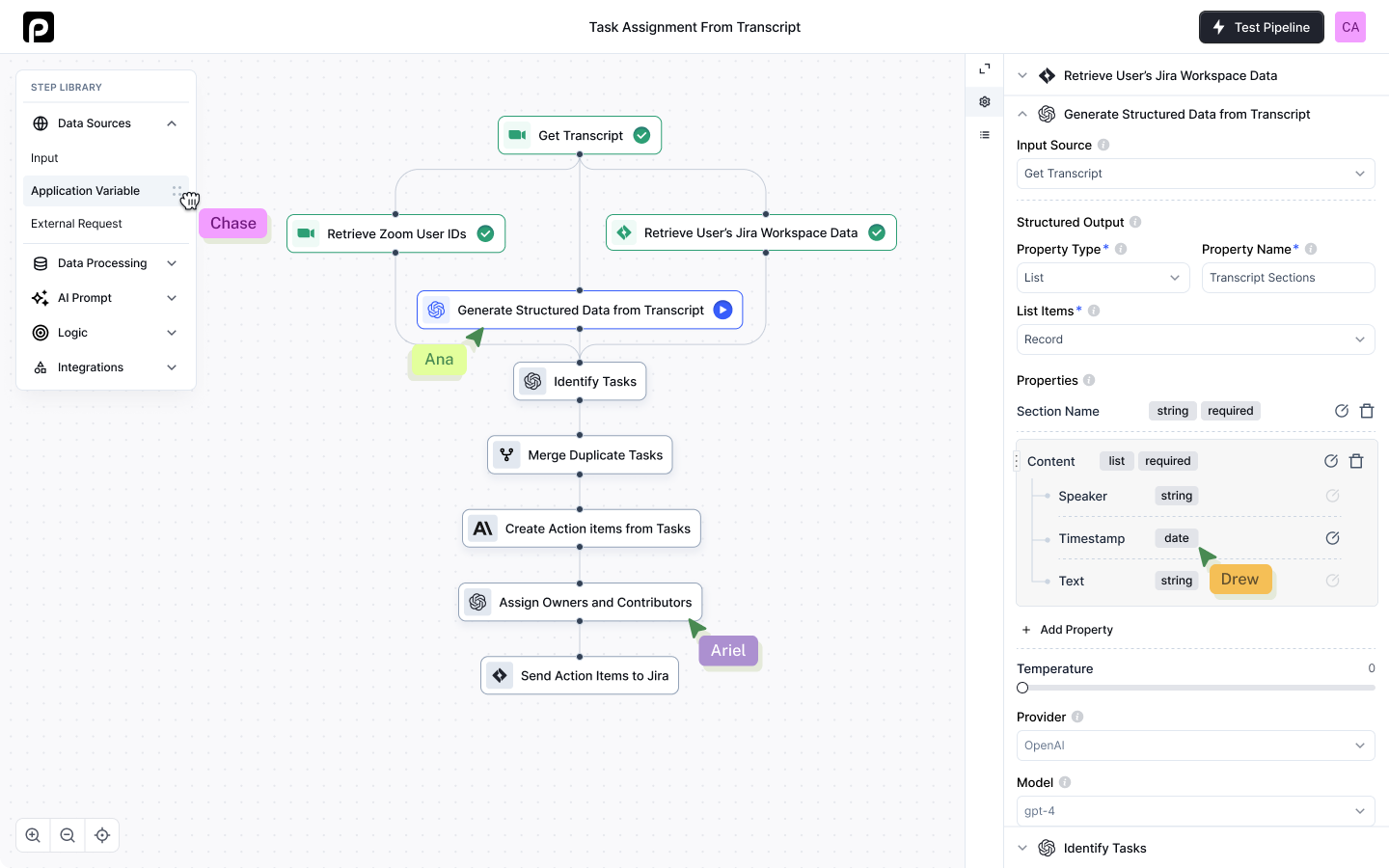1389x868 pixels.
Task: Select External Request in step library
Action: 76,224
